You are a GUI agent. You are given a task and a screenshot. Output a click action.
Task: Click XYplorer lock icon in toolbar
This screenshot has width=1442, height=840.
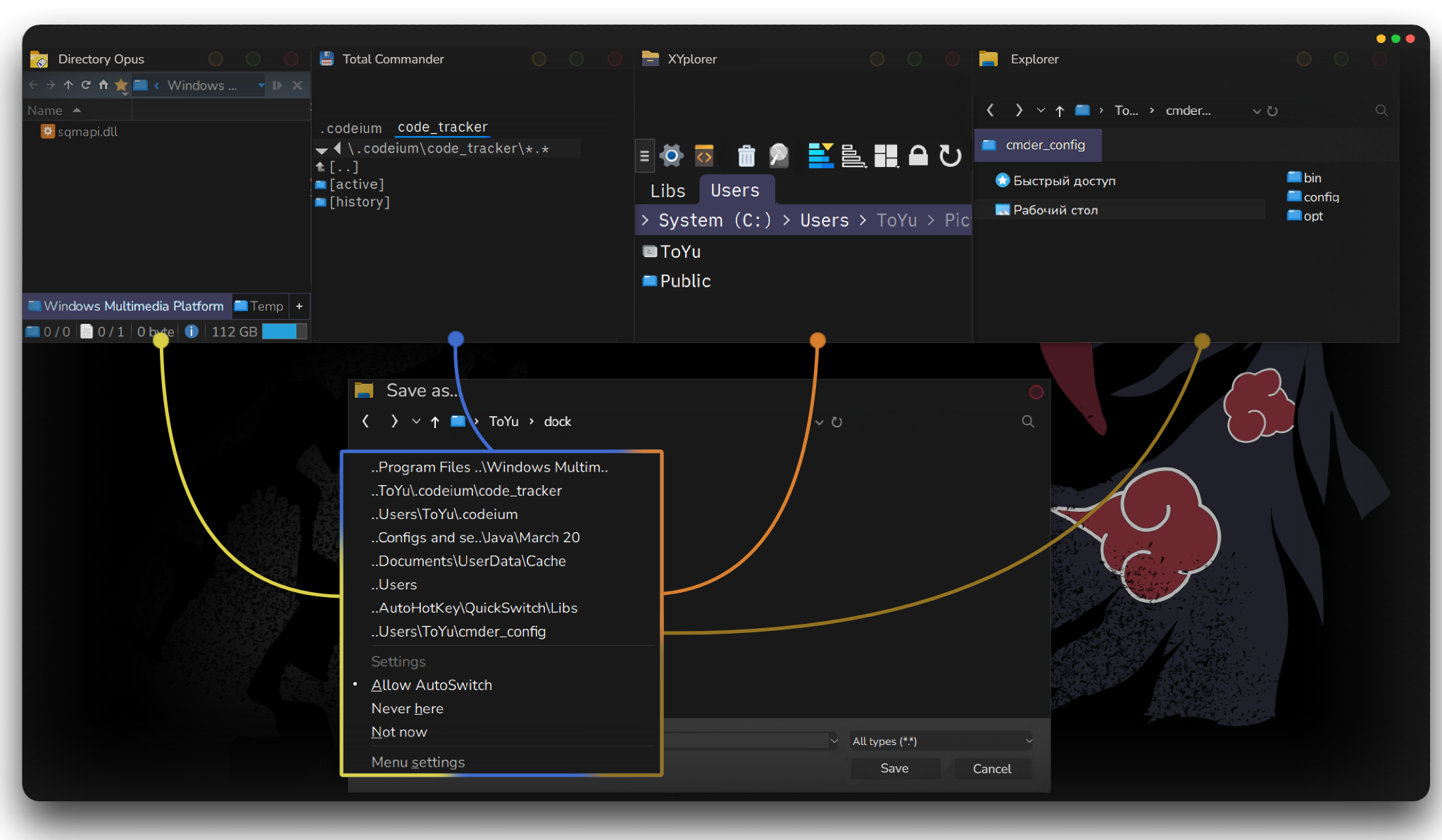[917, 156]
